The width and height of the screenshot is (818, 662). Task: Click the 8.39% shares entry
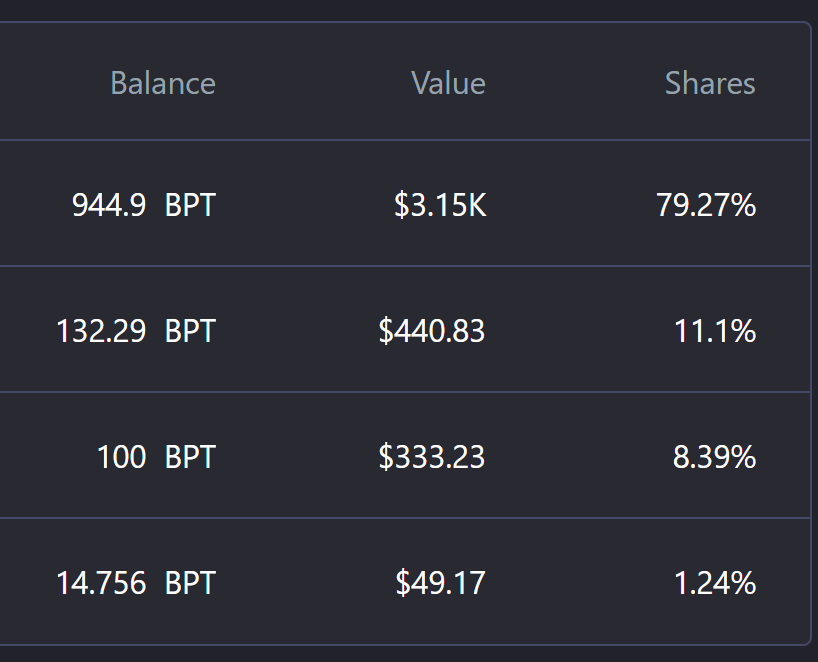point(712,456)
